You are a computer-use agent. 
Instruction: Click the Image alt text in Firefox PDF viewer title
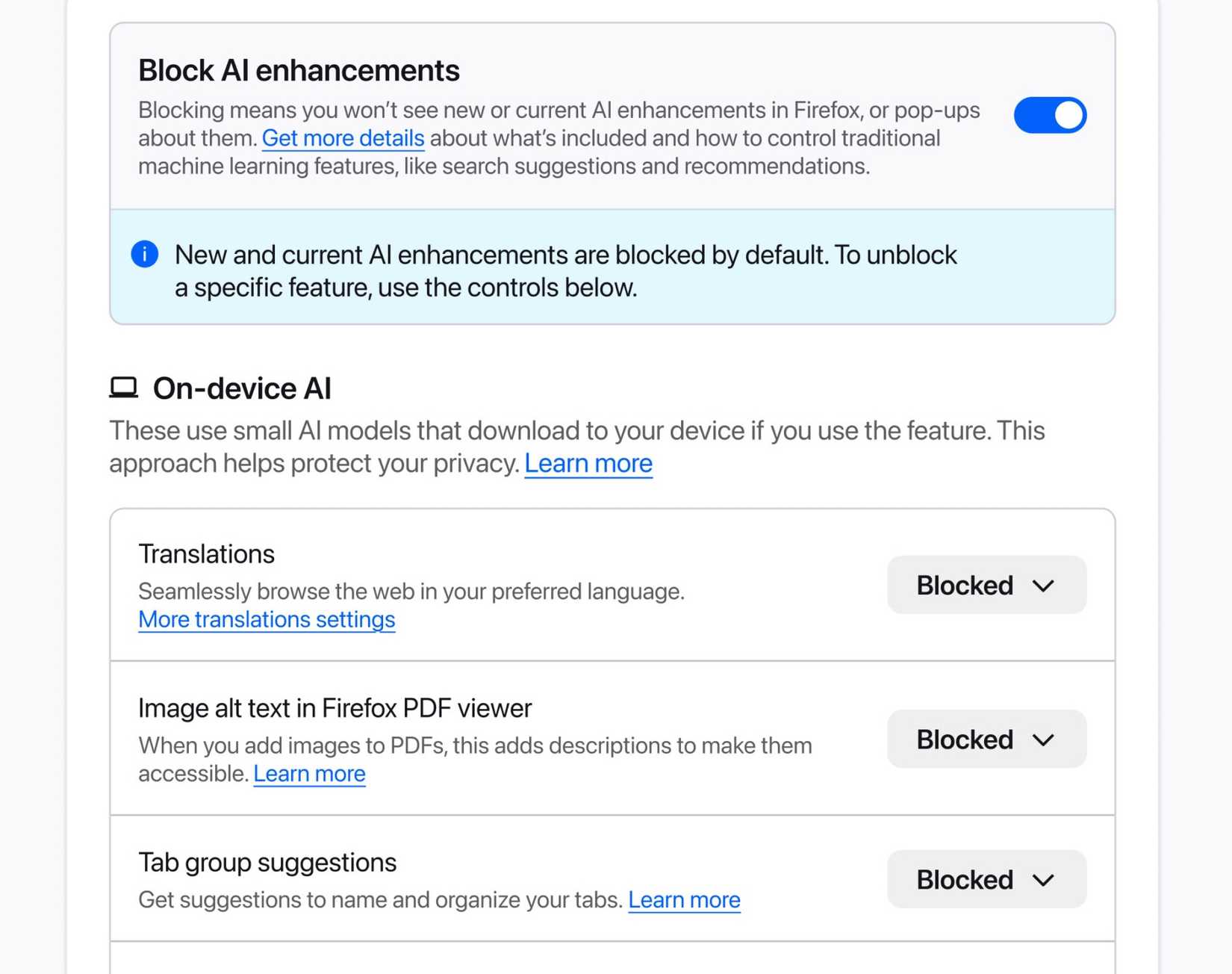[x=335, y=708]
